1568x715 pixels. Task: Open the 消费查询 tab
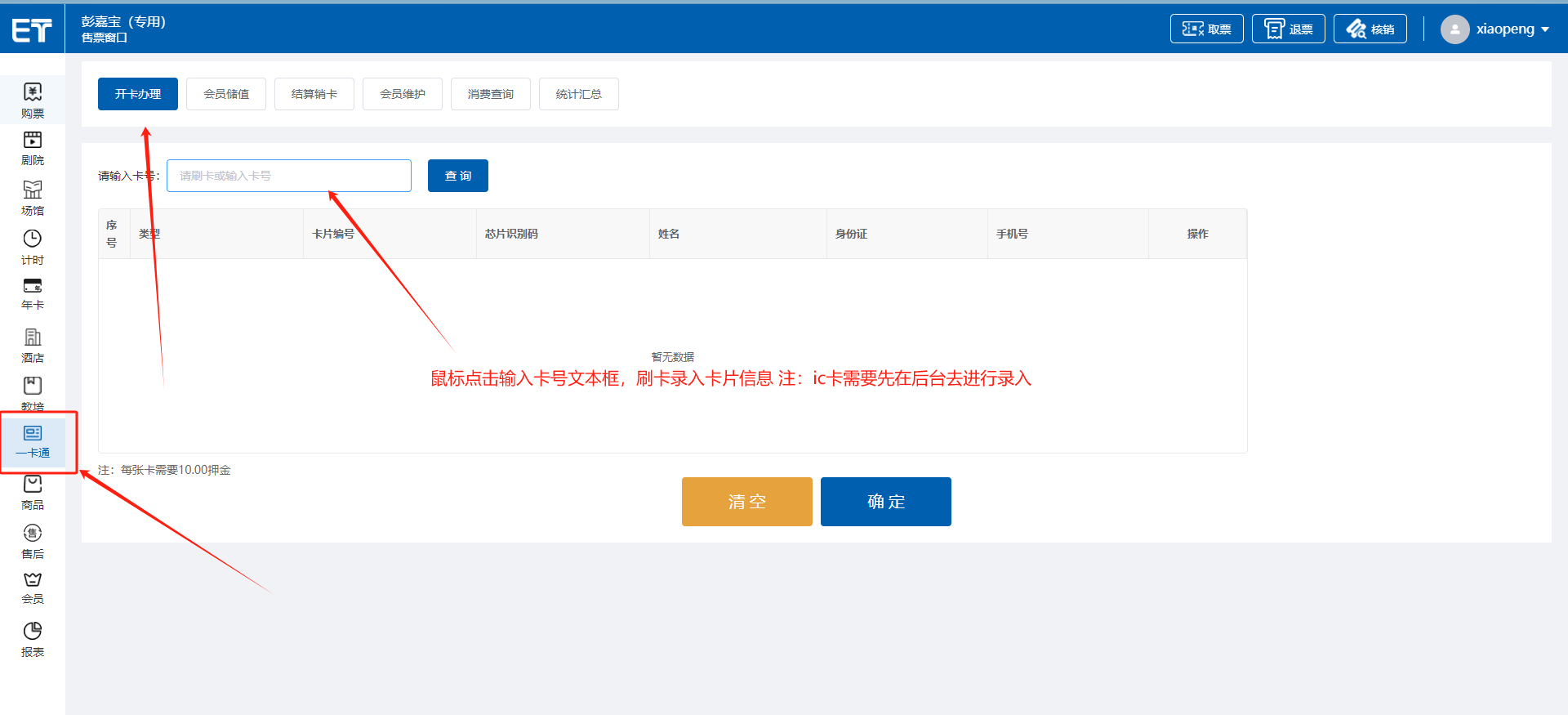491,94
